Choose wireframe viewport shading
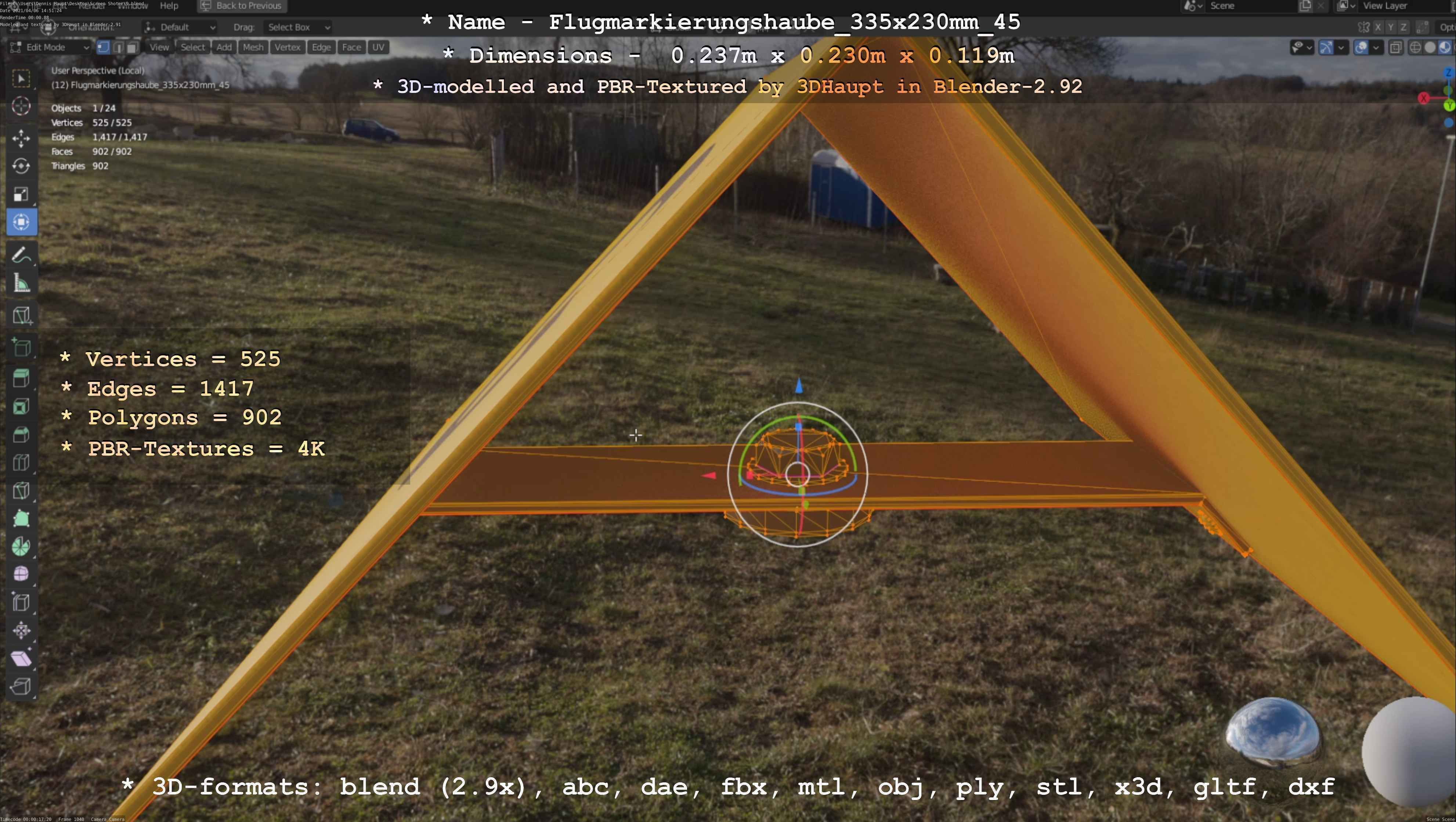Image resolution: width=1456 pixels, height=822 pixels. pos(1415,47)
